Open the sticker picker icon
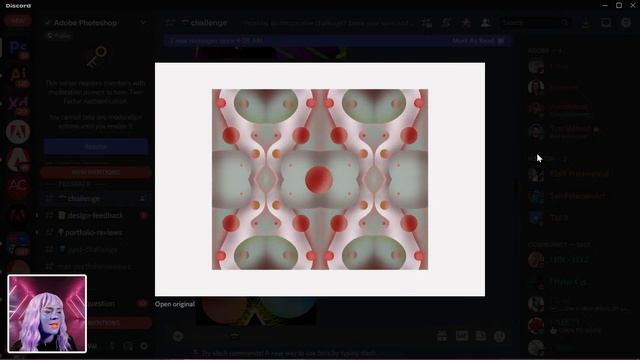640x360 pixels. point(481,336)
